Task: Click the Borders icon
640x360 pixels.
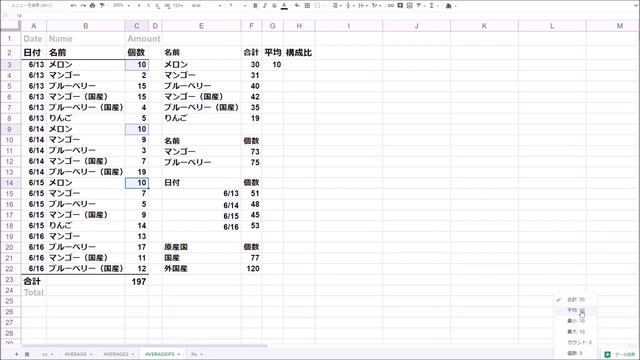Action: point(307,6)
